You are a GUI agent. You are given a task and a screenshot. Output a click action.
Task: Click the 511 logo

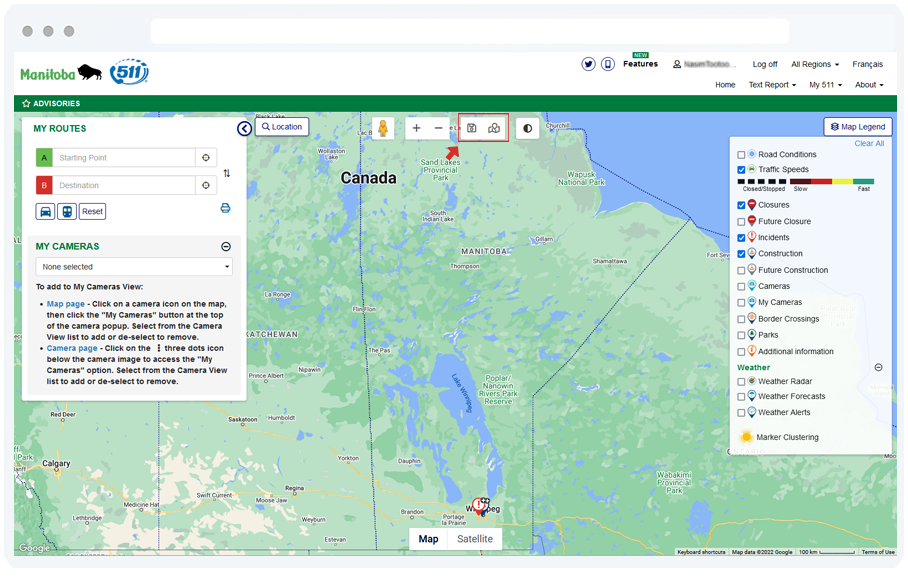(x=129, y=72)
